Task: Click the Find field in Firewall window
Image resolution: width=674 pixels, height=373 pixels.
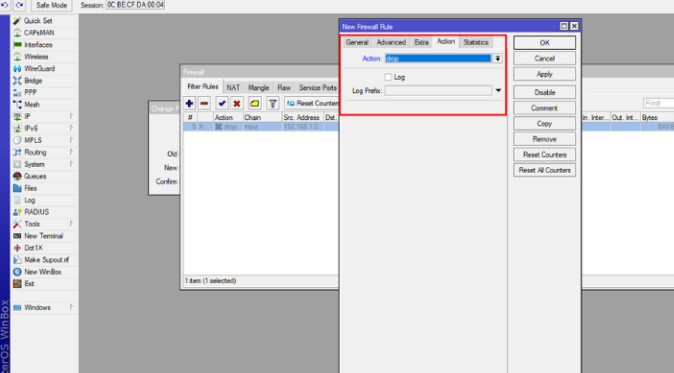Action: coord(659,103)
